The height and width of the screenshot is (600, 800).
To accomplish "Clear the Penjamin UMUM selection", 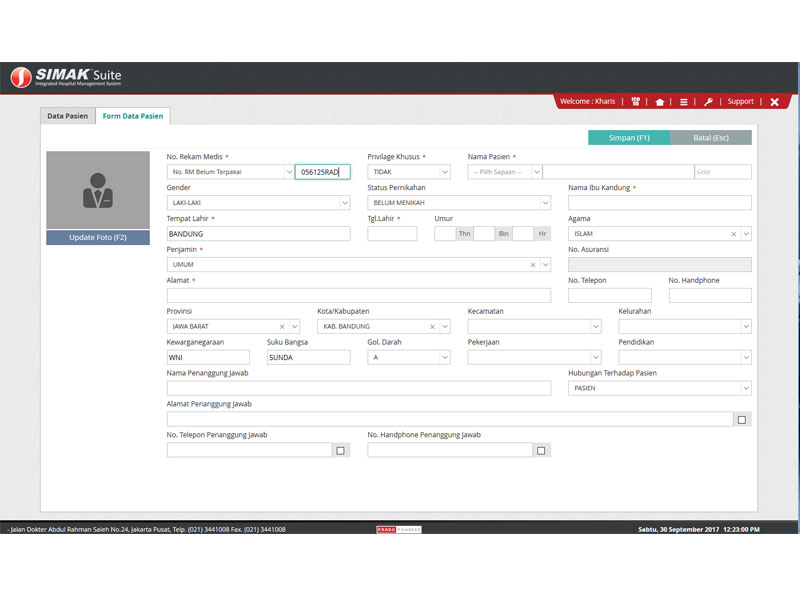I will click(x=533, y=265).
